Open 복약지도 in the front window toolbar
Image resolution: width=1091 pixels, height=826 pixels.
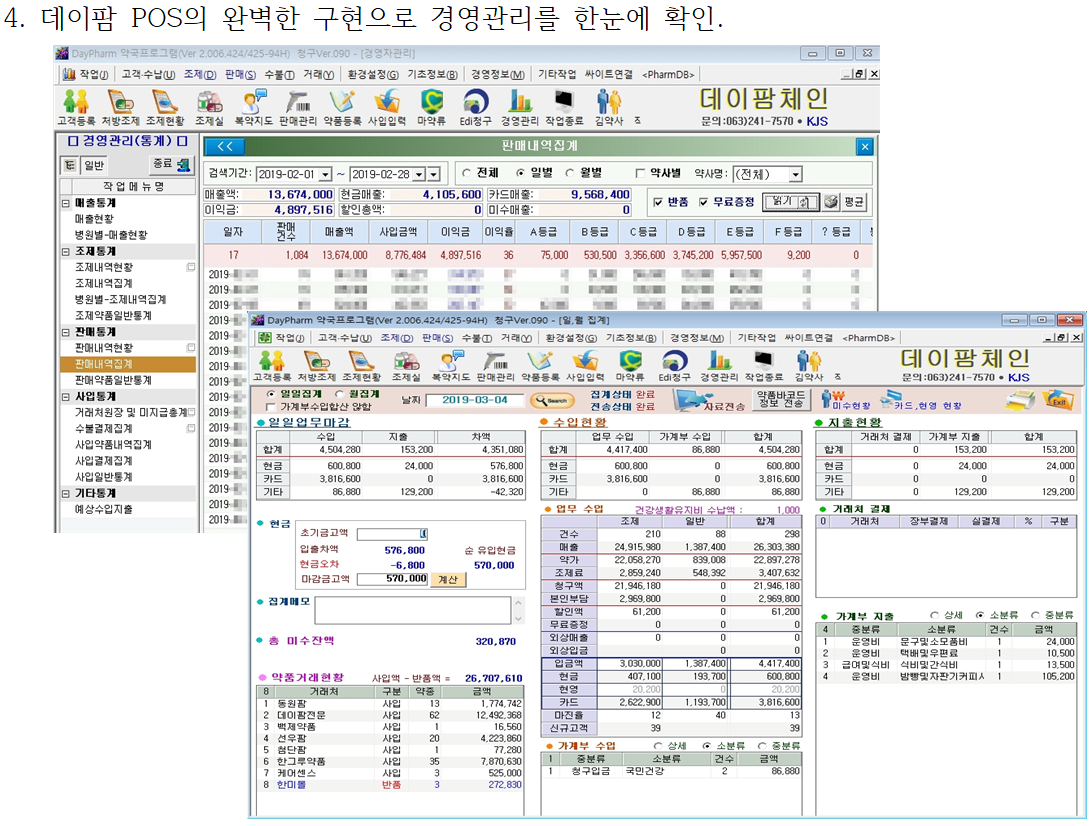pos(450,366)
